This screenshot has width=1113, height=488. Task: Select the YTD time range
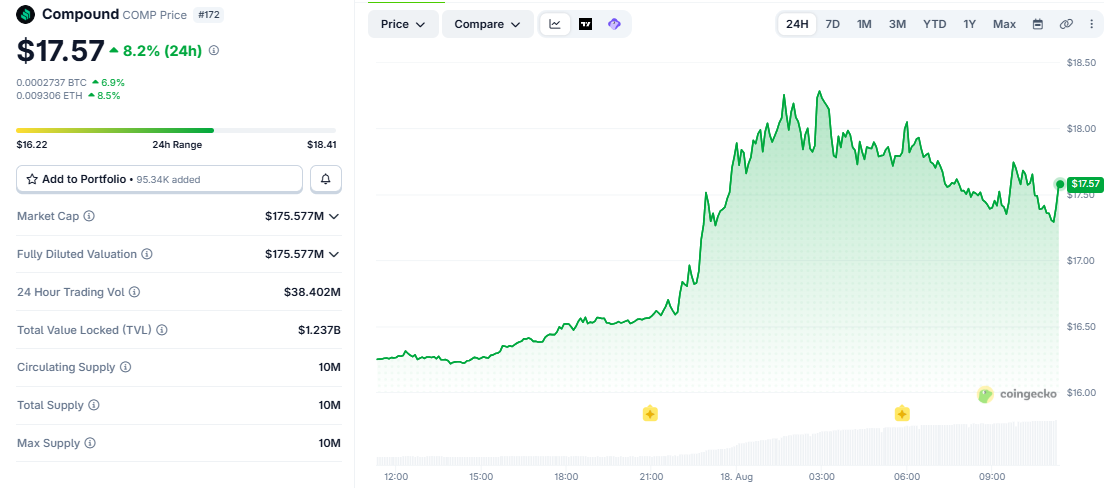pos(934,24)
